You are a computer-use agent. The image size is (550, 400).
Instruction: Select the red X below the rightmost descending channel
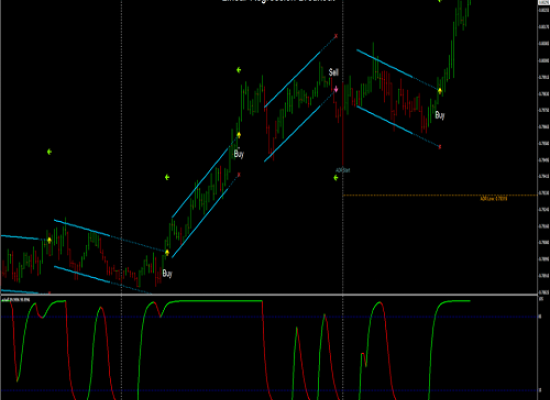point(440,147)
